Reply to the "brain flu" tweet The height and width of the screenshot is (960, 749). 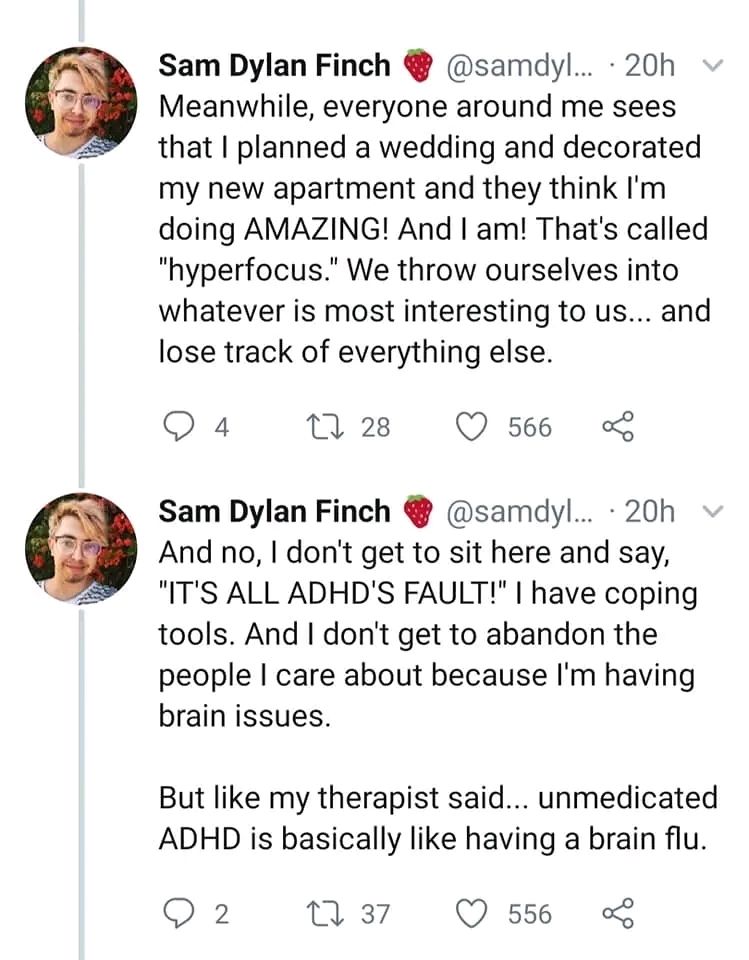pos(178,914)
